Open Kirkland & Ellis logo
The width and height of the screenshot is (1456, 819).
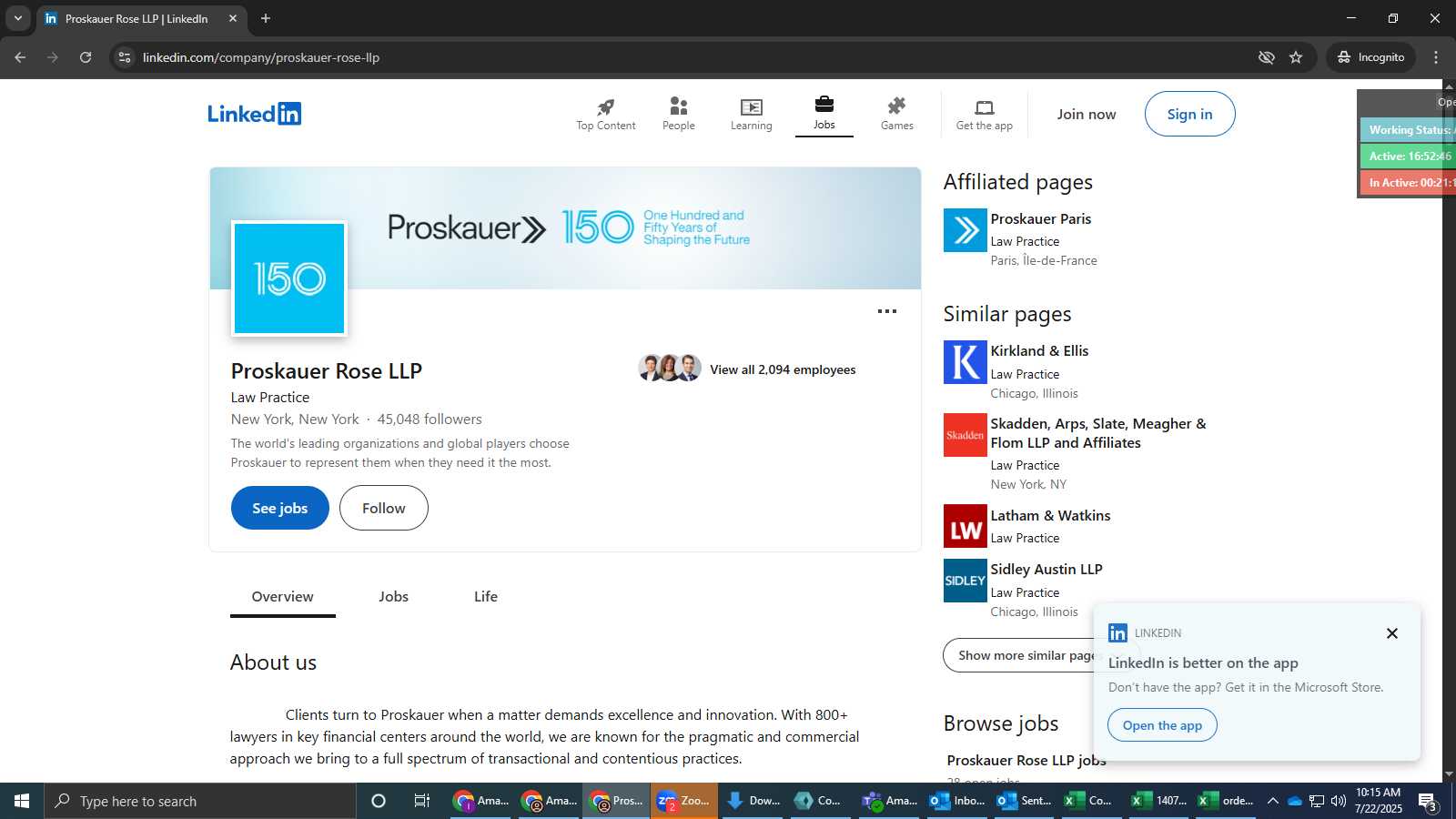965,362
